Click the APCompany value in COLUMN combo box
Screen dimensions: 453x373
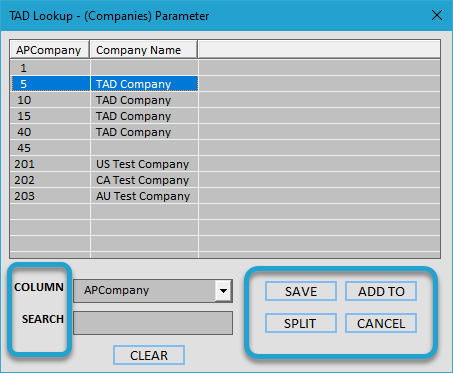pos(116,290)
